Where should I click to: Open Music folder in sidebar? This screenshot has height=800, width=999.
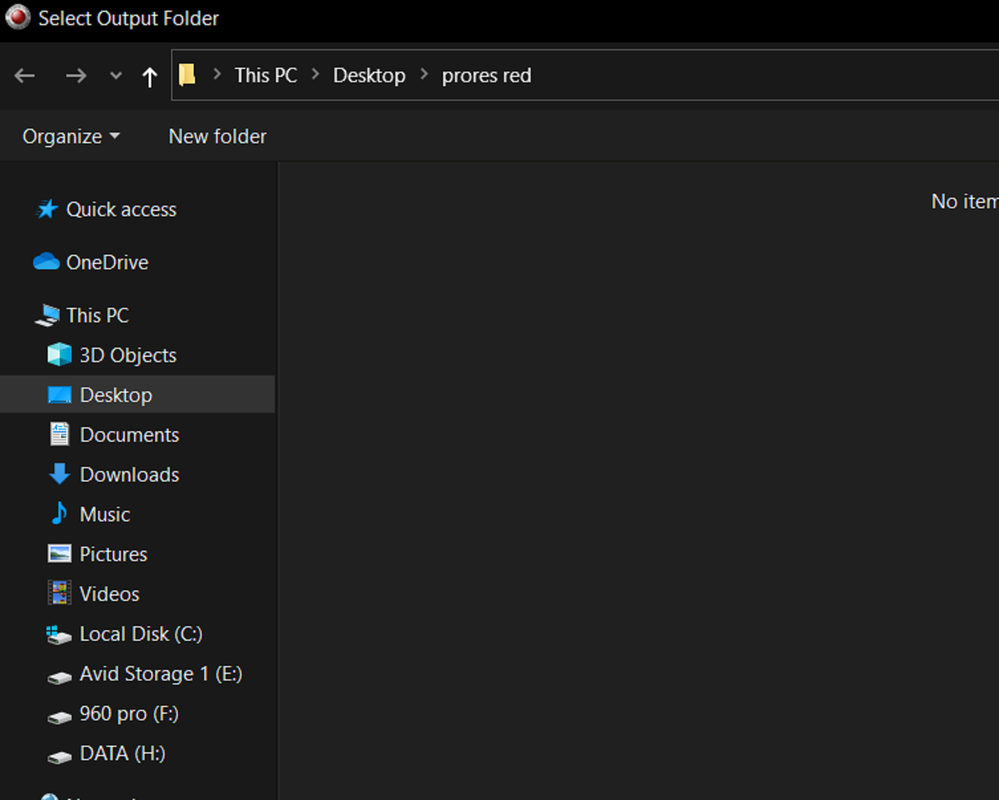coord(104,515)
